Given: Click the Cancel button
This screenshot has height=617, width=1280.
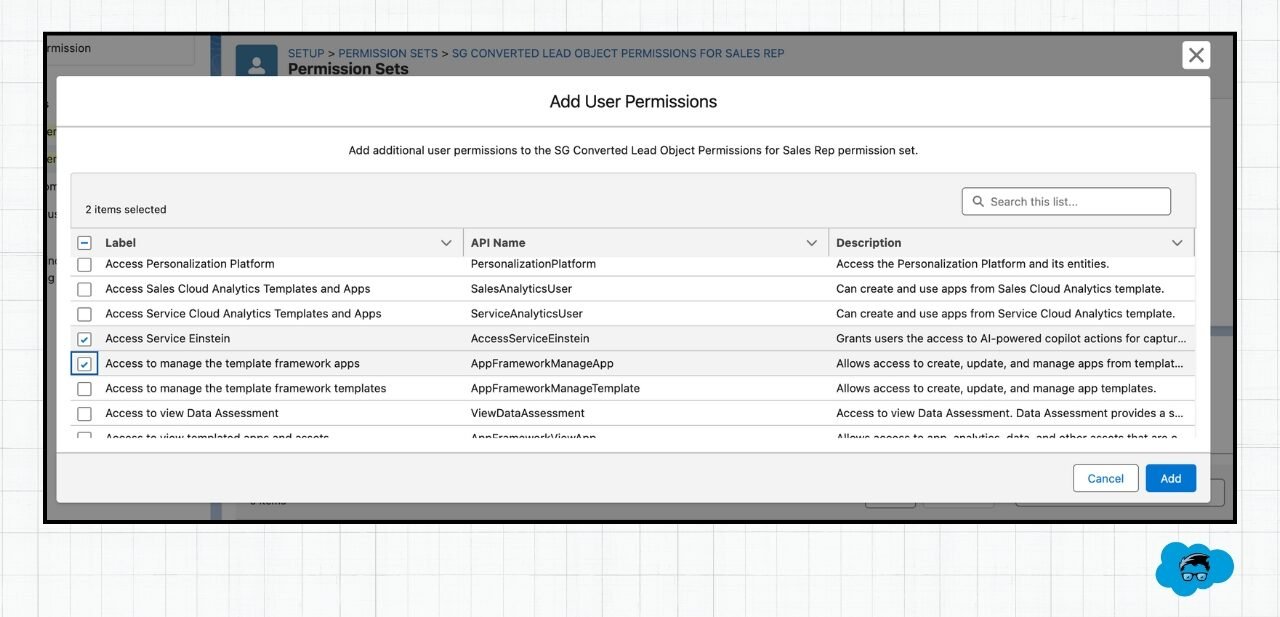Looking at the screenshot, I should [x=1106, y=478].
